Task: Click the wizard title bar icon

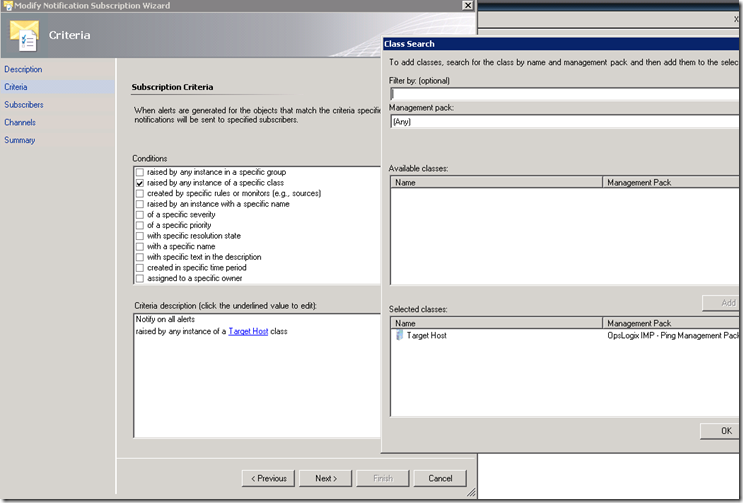Action: [7, 6]
